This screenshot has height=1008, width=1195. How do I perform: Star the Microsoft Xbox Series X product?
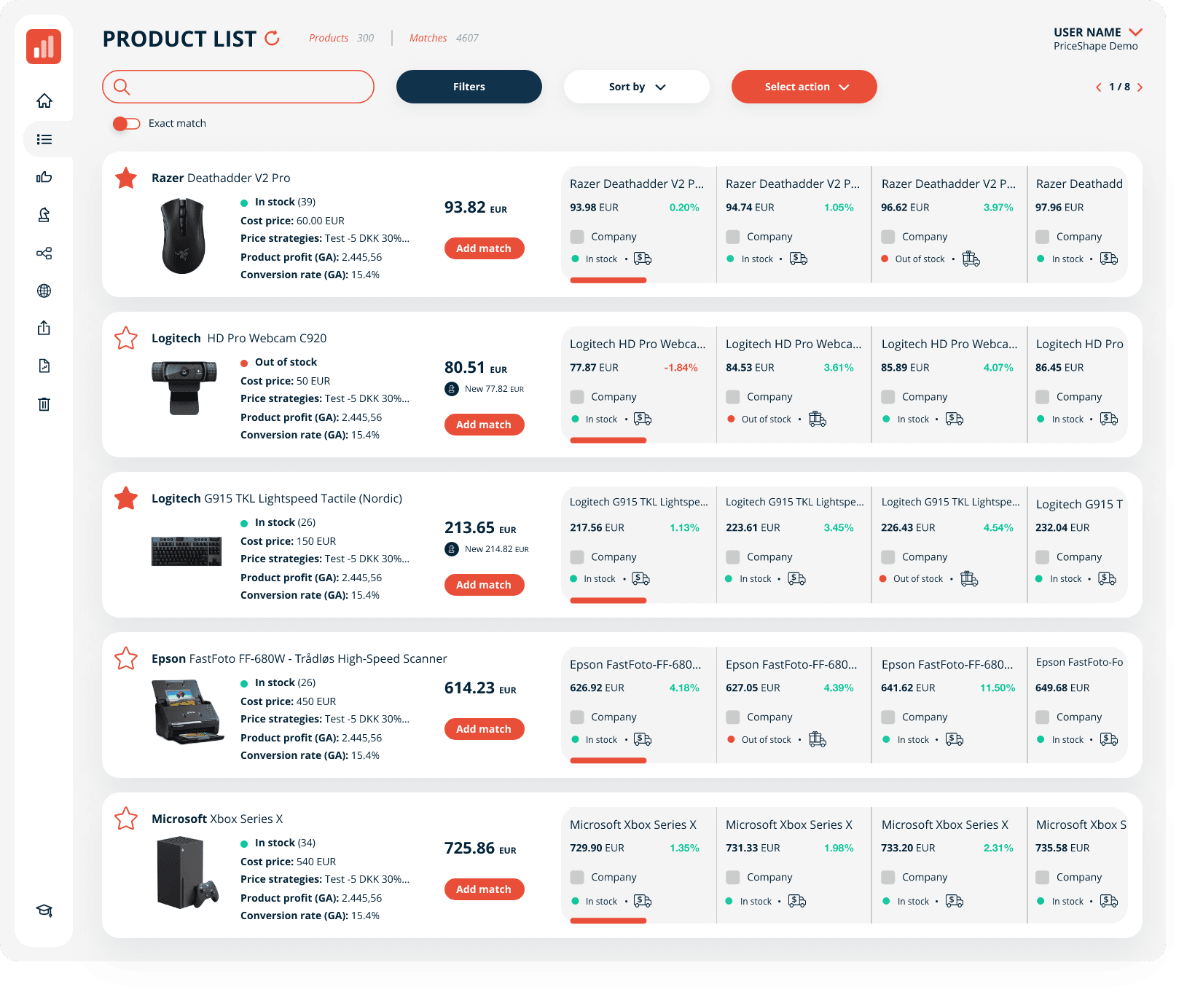coord(126,819)
